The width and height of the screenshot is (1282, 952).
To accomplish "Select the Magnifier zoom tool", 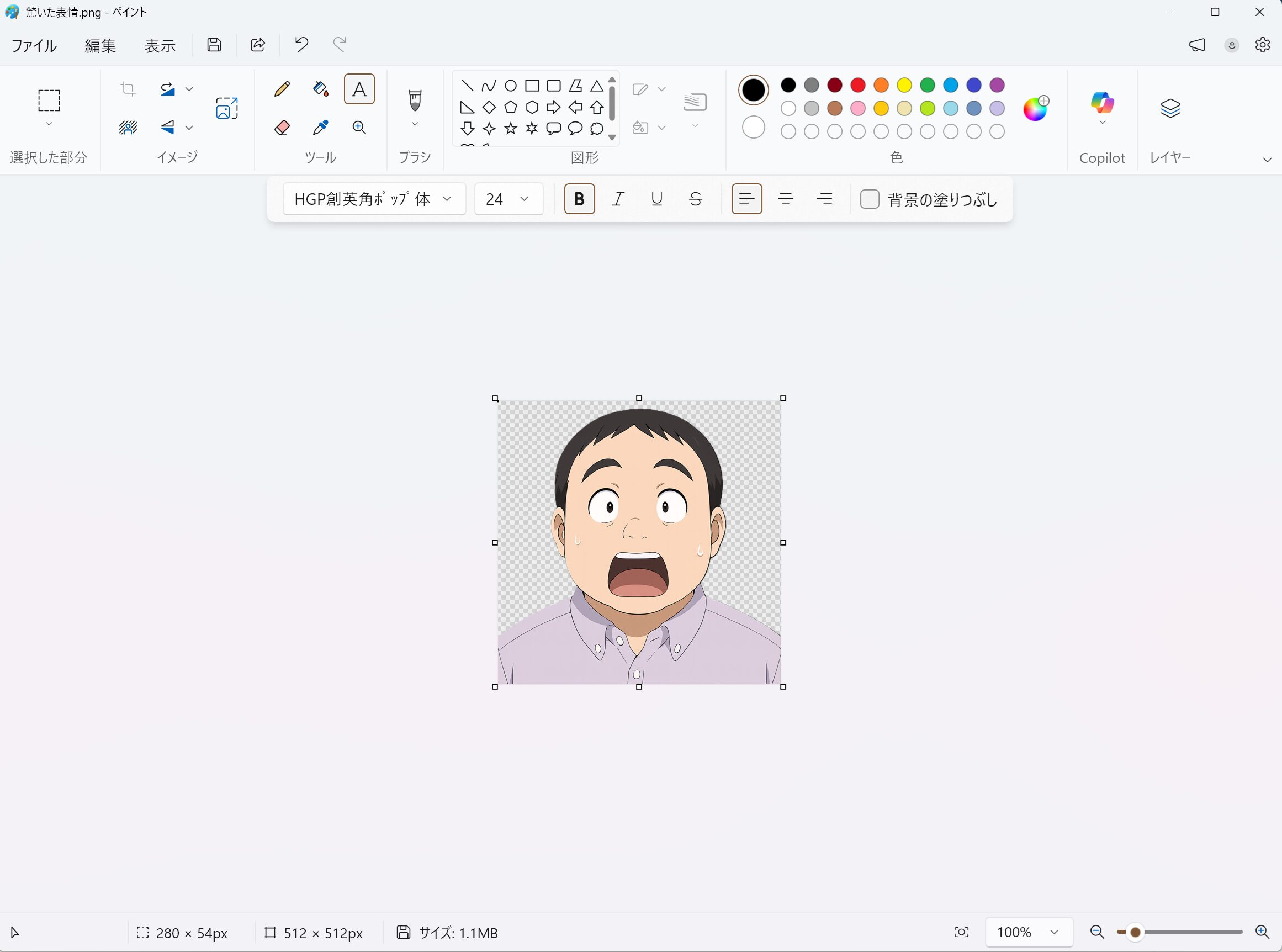I will [359, 128].
